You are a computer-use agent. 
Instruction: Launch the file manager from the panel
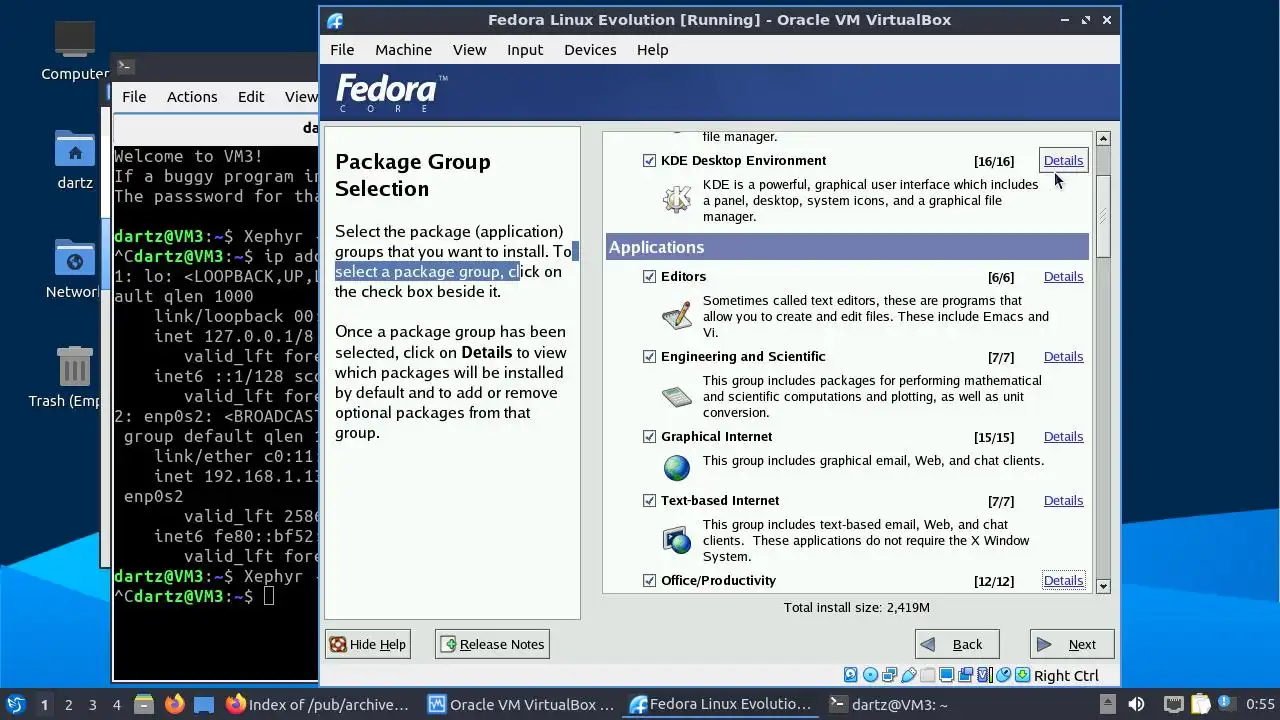click(143, 705)
